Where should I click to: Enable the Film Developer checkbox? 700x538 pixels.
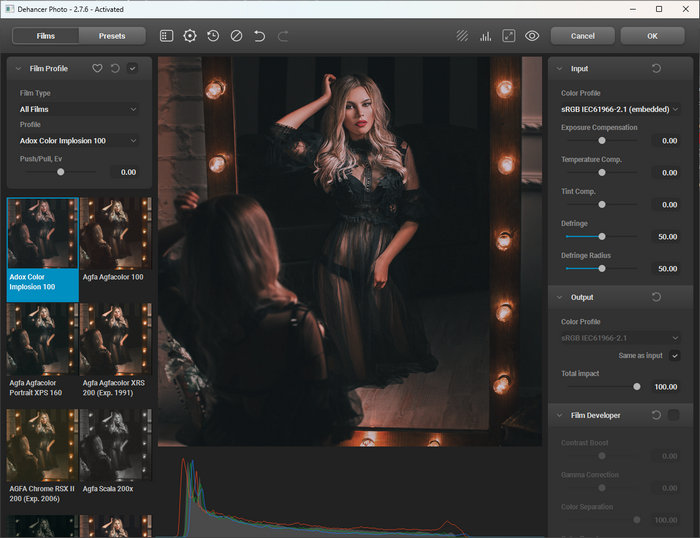click(x=674, y=415)
